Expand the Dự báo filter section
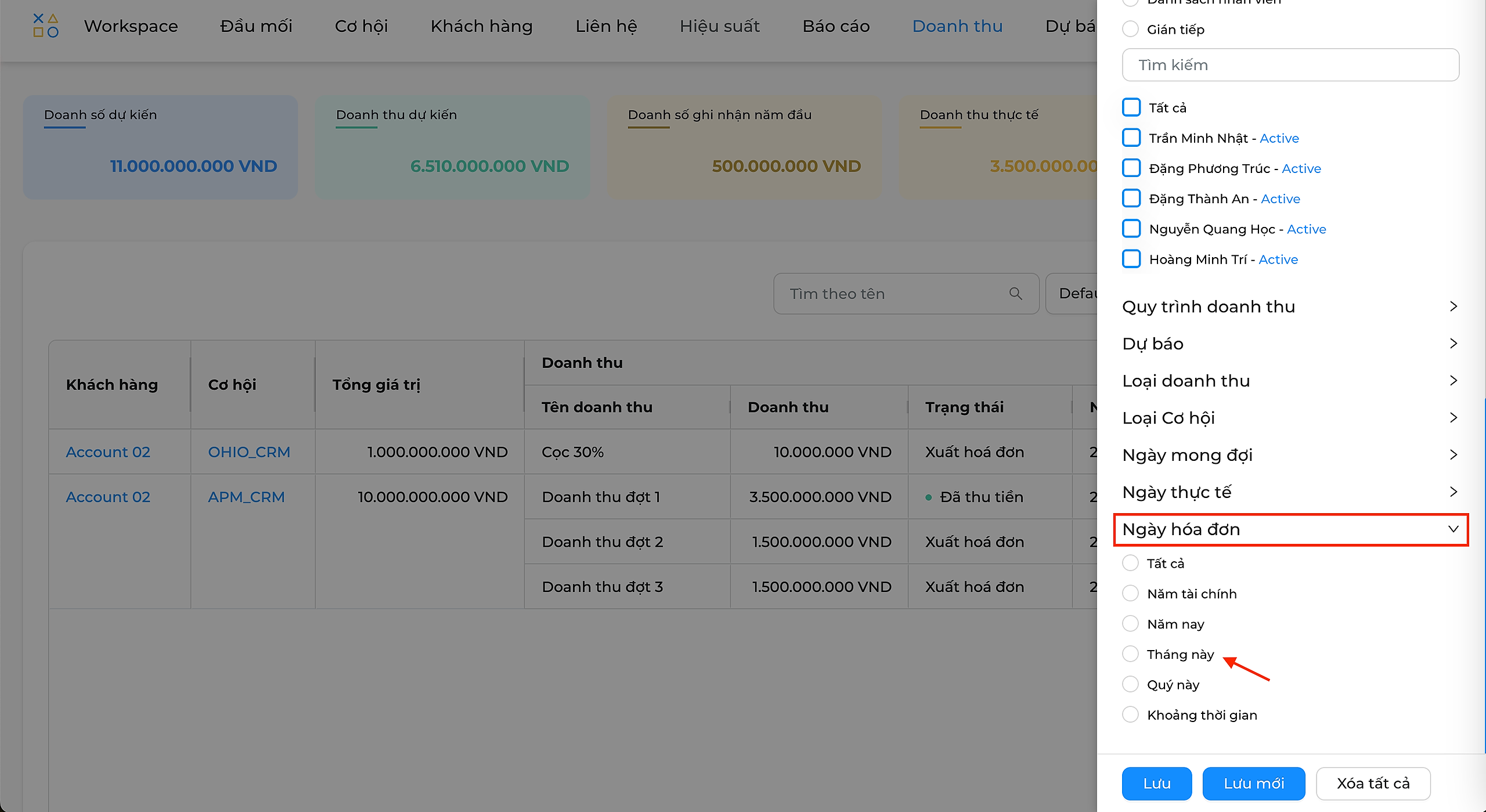 (x=1290, y=344)
